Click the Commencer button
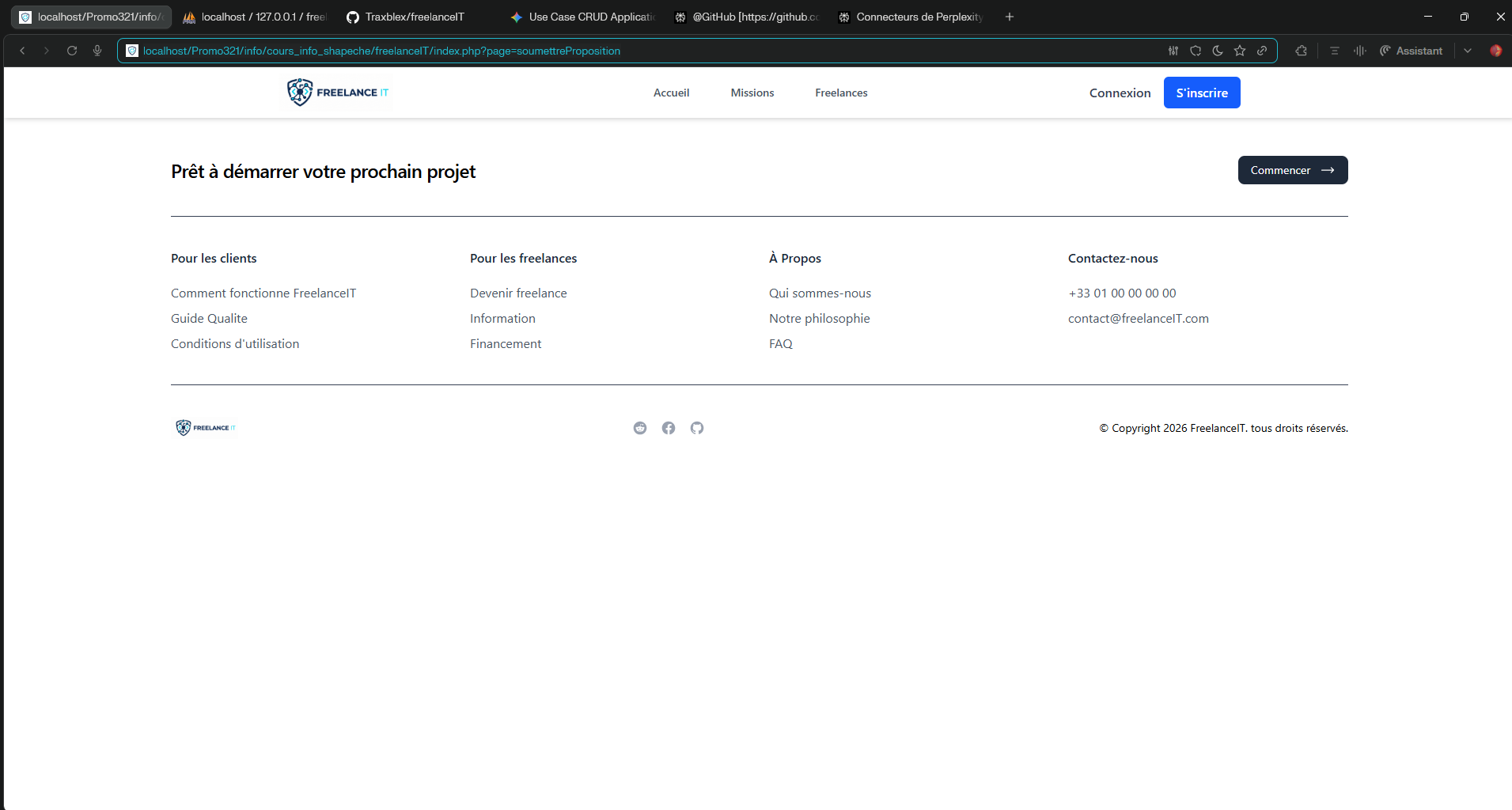The width and height of the screenshot is (1512, 810). [1293, 170]
